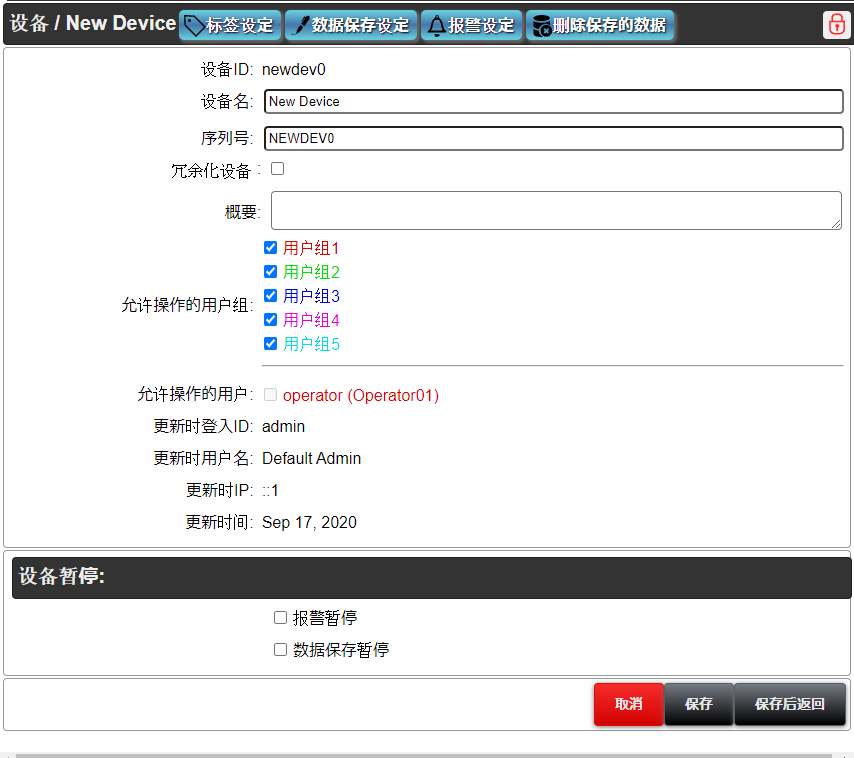Enable the 冗余化设备 checkbox

tap(278, 169)
